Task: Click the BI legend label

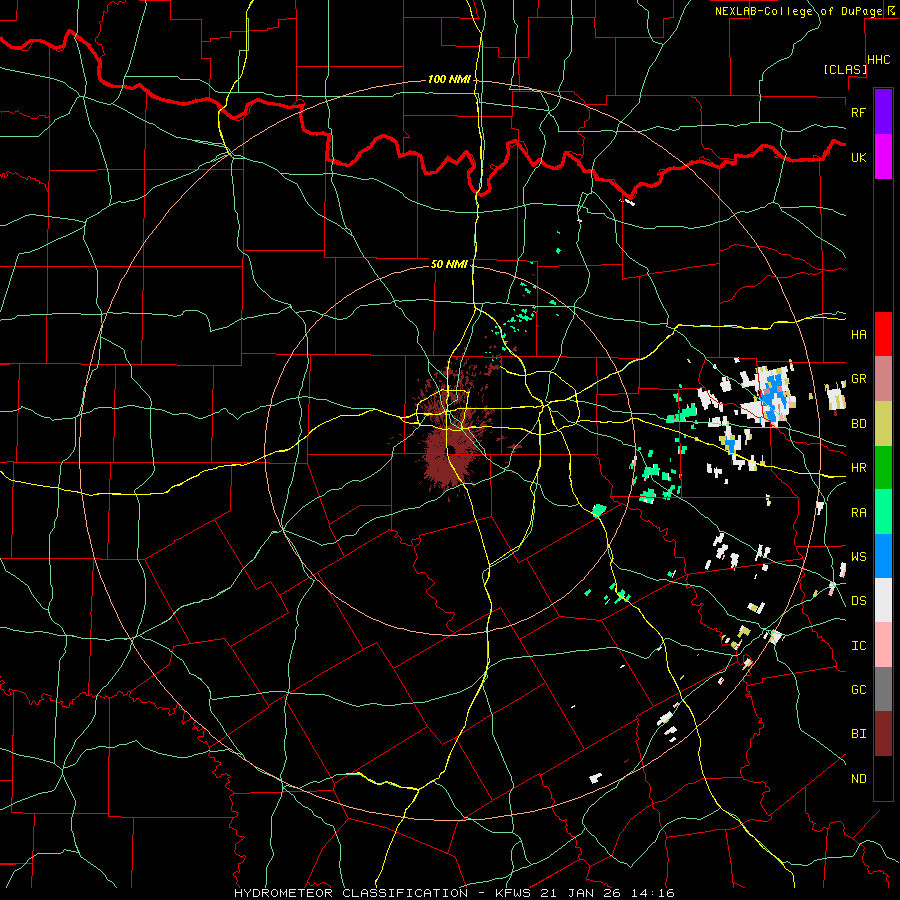Action: point(859,734)
